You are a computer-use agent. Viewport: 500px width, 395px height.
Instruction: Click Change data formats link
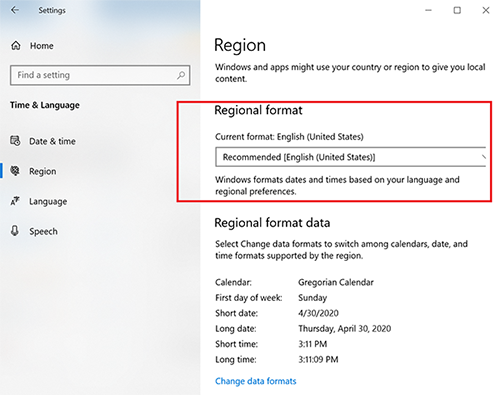click(x=256, y=381)
